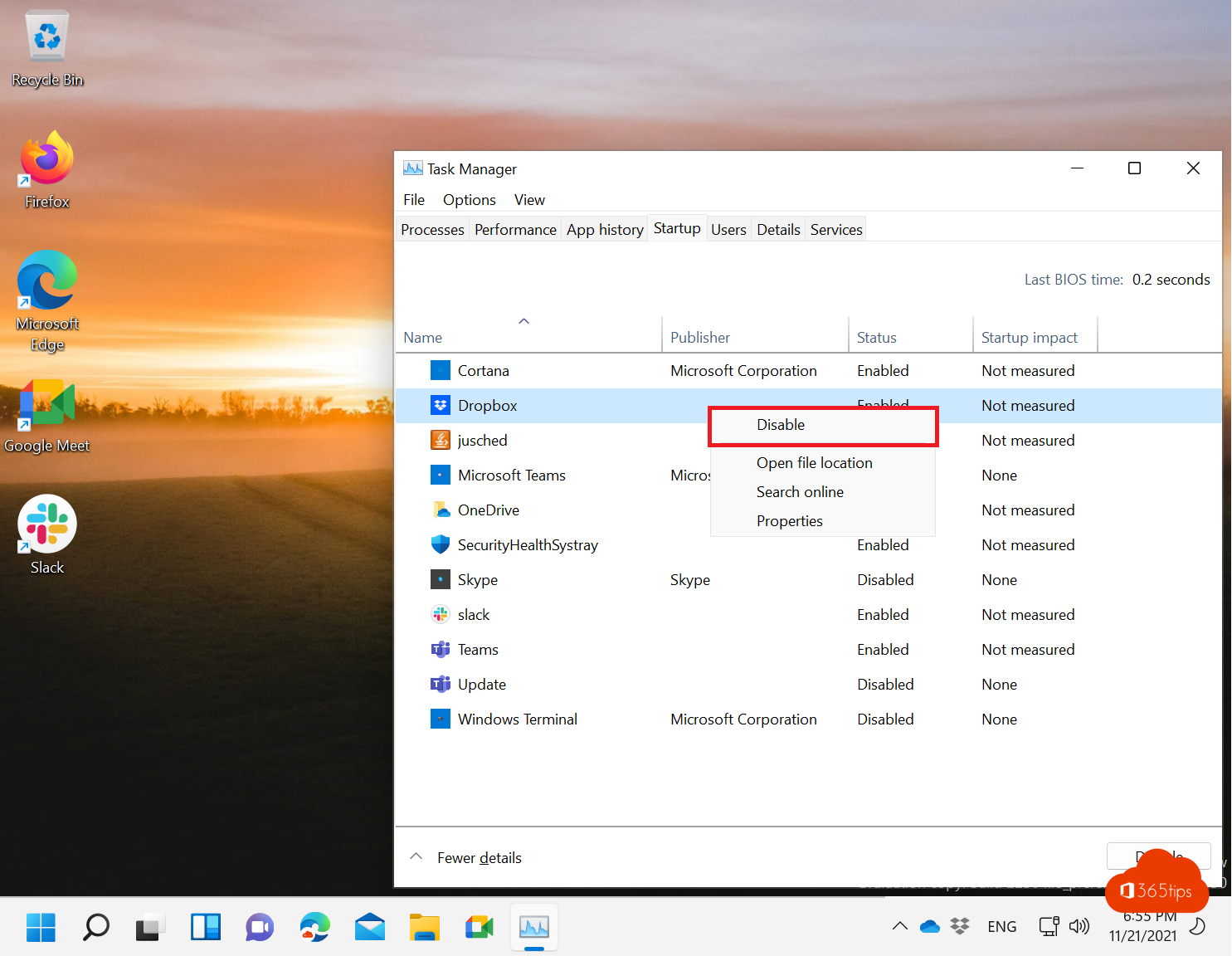
Task: Select Properties in the context menu
Action: point(789,521)
